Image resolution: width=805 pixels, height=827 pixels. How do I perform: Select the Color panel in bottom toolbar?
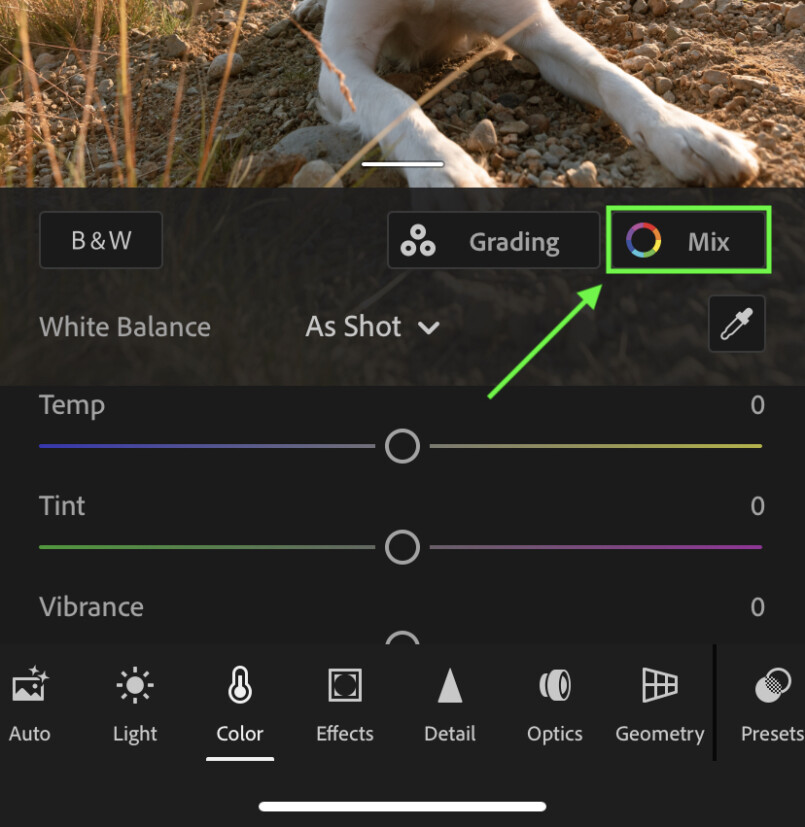click(x=239, y=703)
